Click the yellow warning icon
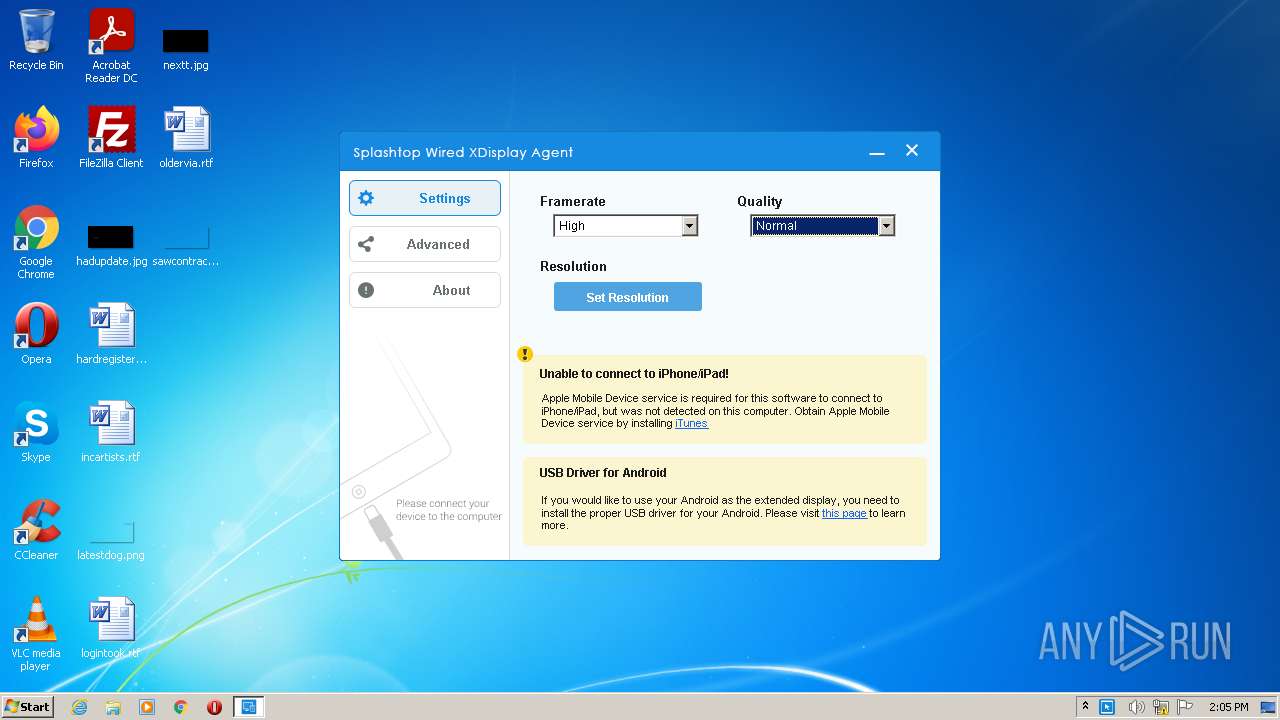Viewport: 1280px width, 720px height. 525,354
